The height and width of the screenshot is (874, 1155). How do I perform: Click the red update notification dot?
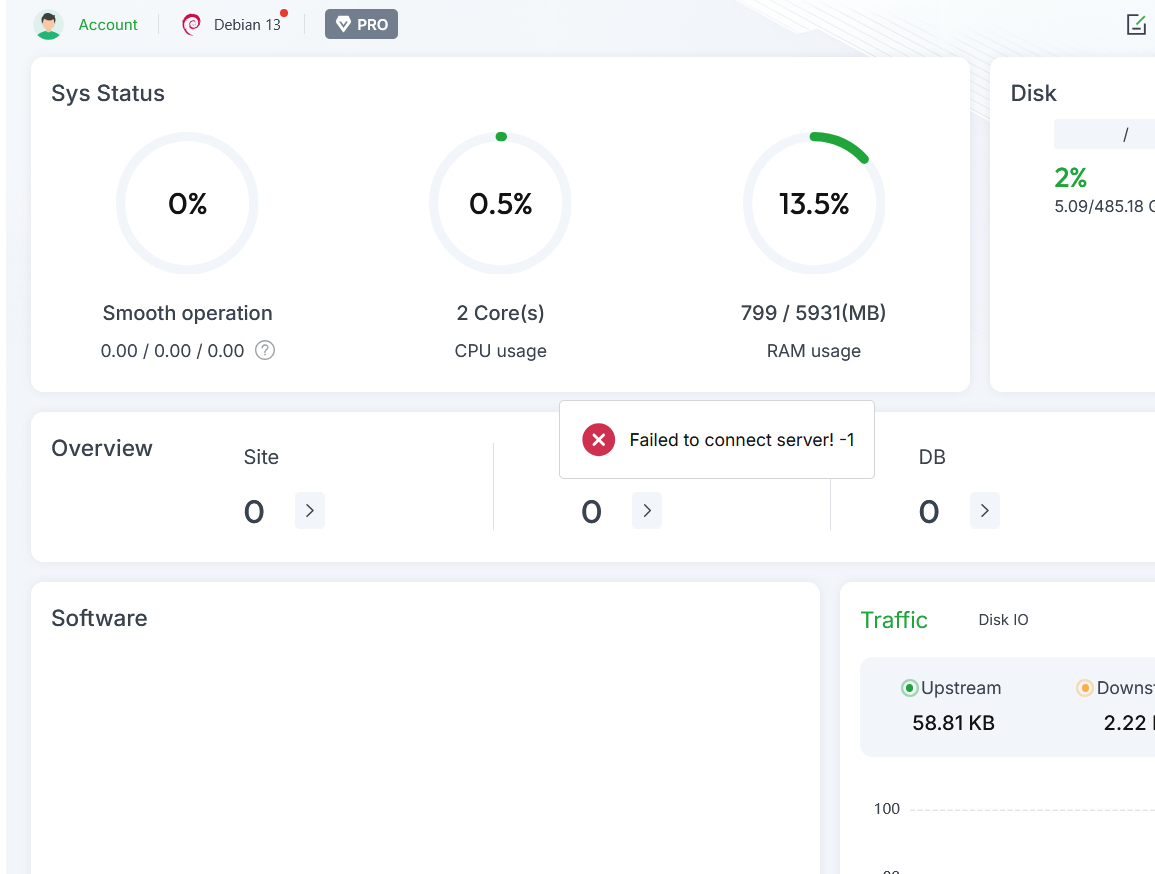coord(284,13)
